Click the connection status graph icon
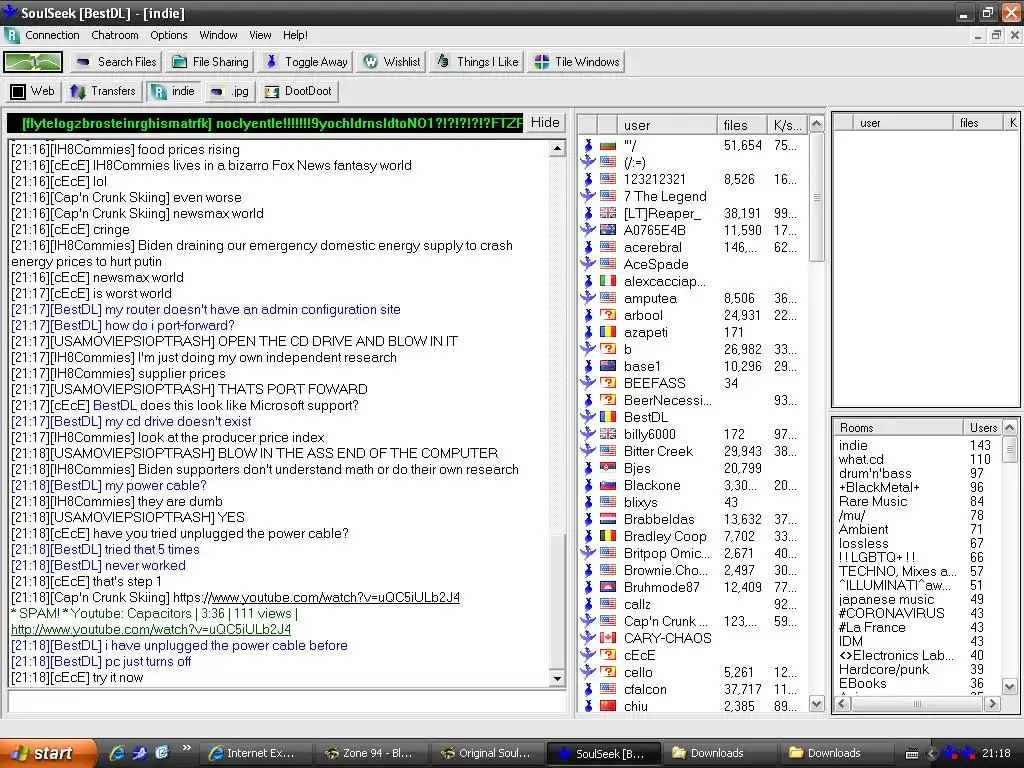 pyautogui.click(x=33, y=62)
